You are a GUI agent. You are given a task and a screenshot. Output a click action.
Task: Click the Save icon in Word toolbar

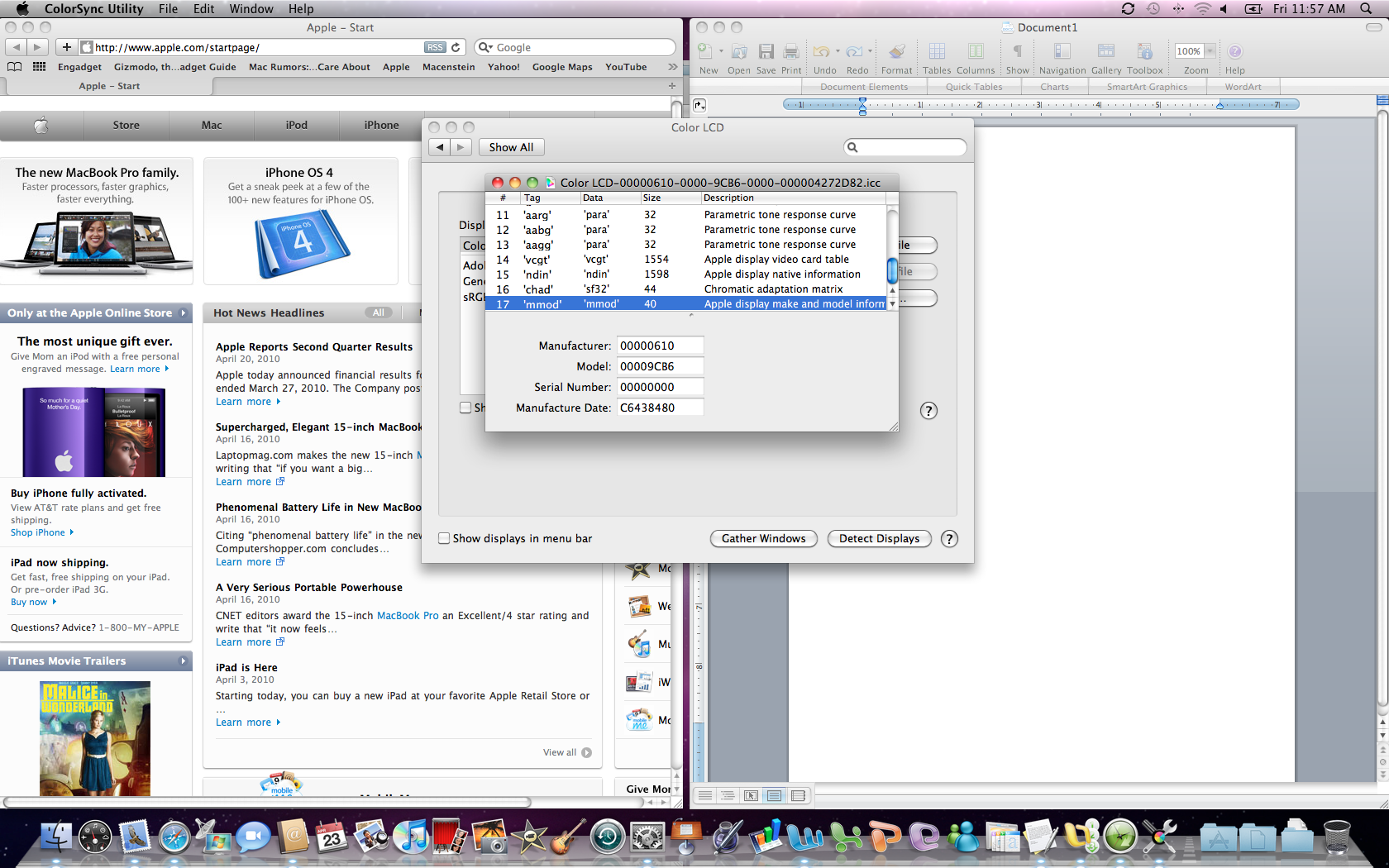coord(766,51)
